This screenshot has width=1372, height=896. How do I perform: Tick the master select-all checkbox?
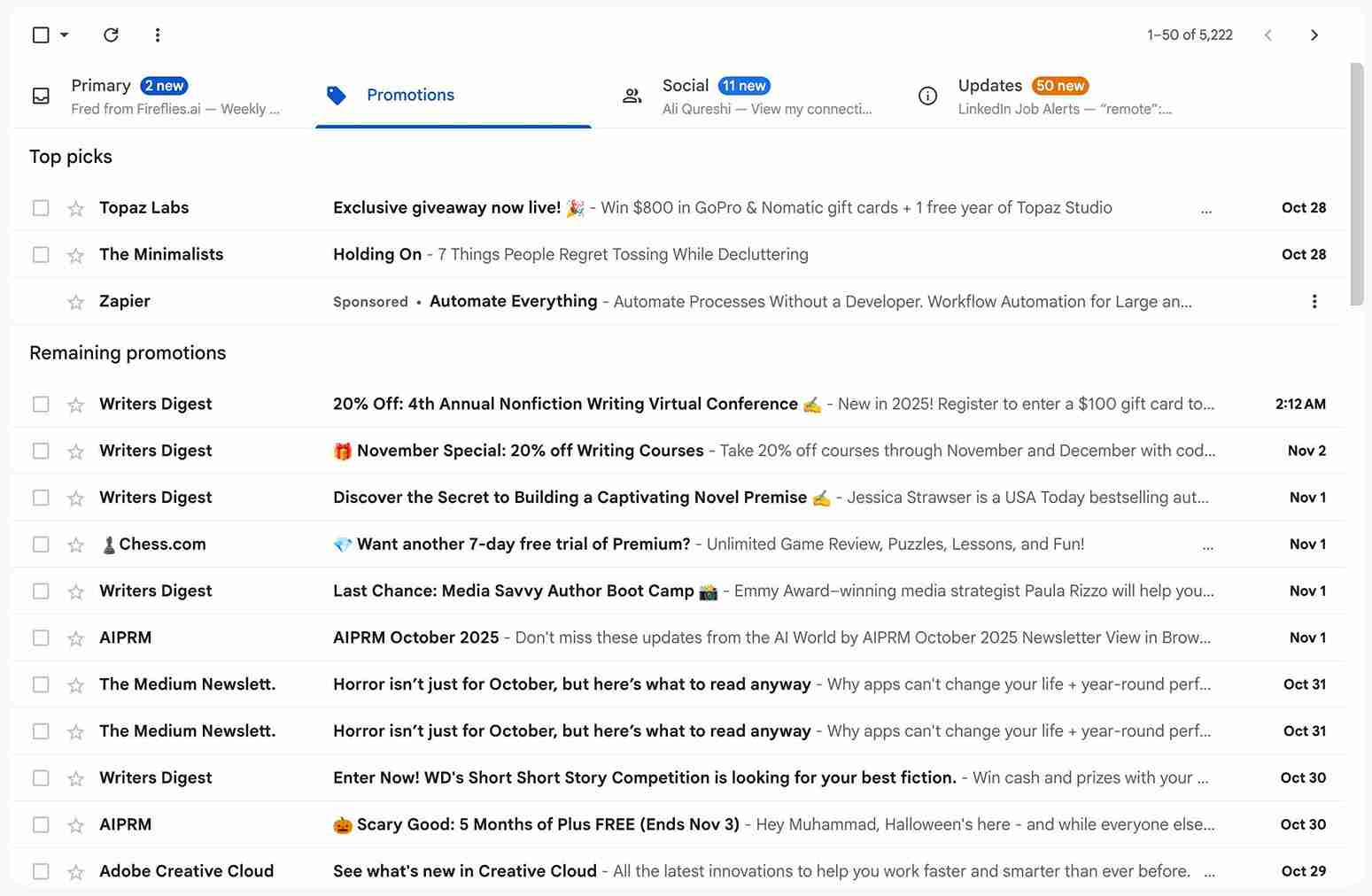pyautogui.click(x=41, y=35)
